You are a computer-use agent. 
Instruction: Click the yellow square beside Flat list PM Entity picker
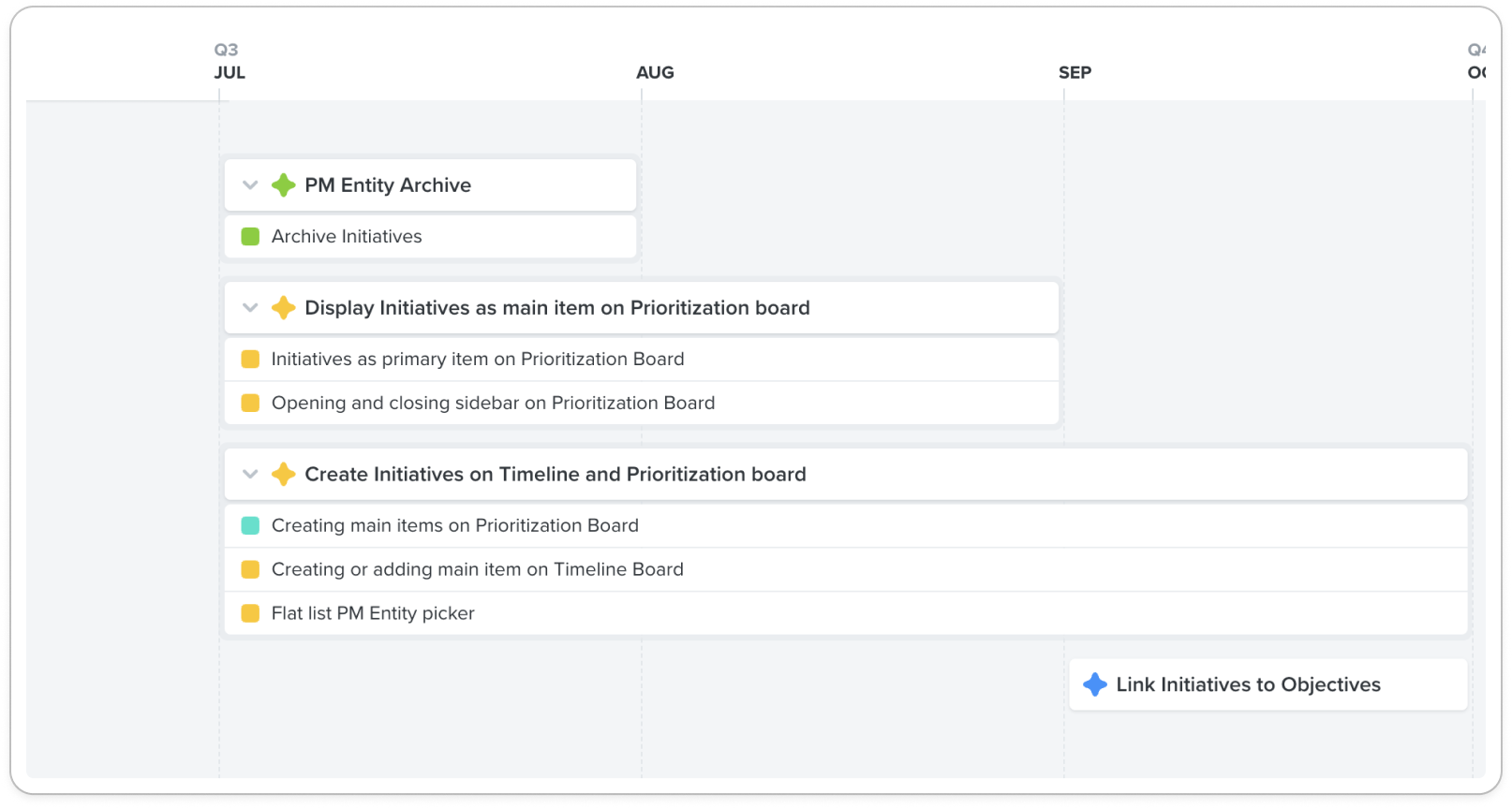250,613
